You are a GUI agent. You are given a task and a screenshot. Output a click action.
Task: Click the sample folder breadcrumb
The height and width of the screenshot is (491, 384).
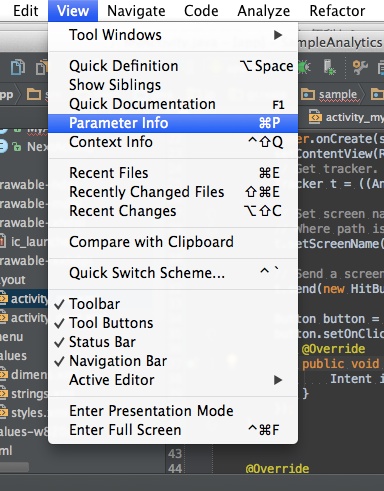tap(330, 95)
